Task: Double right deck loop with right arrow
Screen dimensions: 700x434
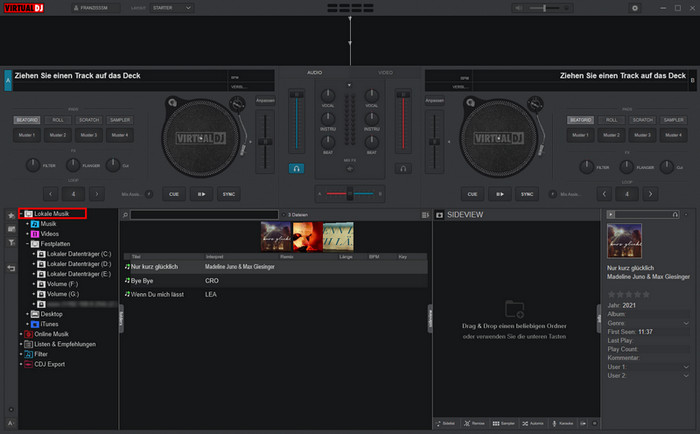Action: click(650, 194)
